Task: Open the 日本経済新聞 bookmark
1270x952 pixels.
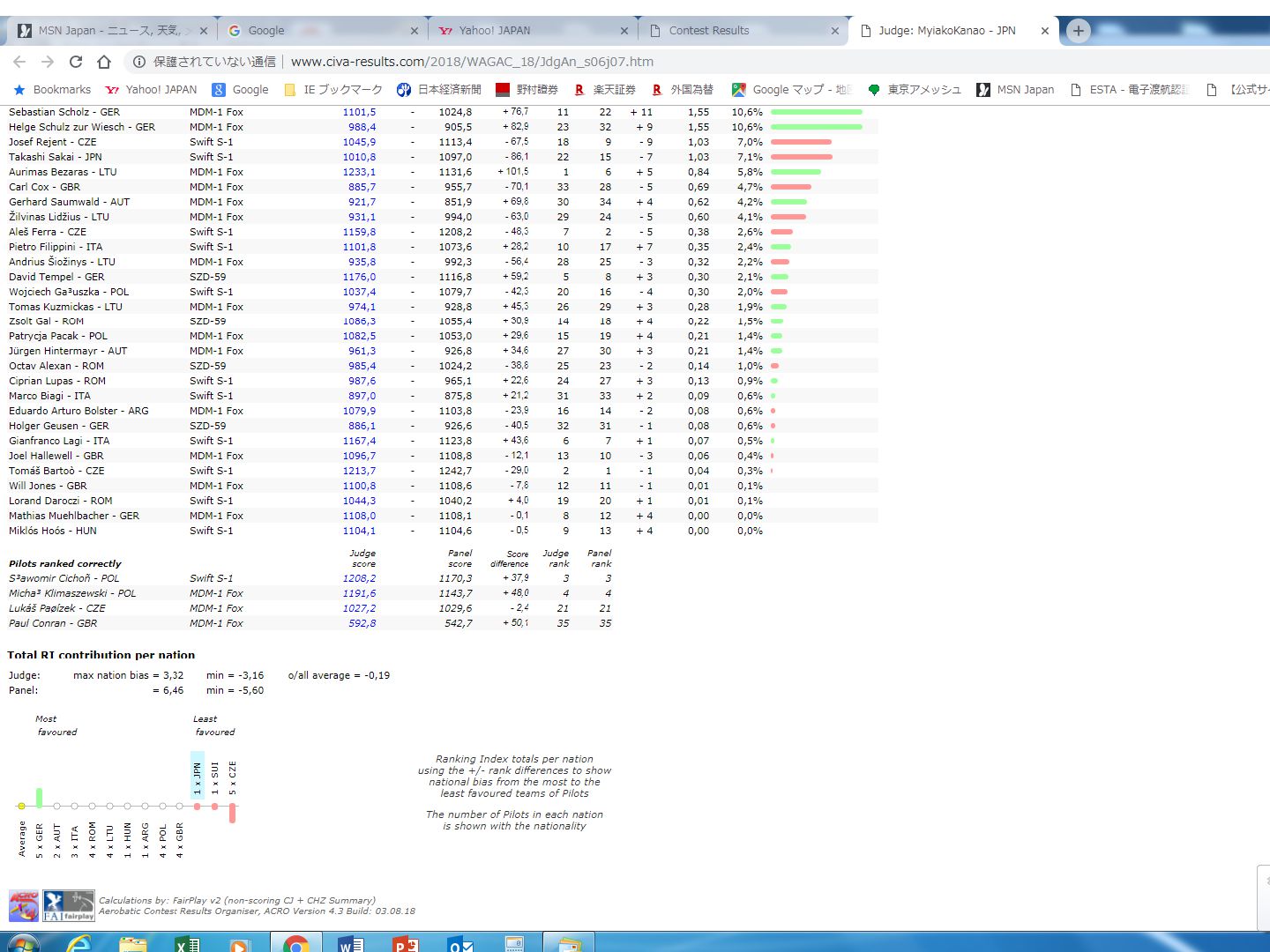Action: pos(439,90)
